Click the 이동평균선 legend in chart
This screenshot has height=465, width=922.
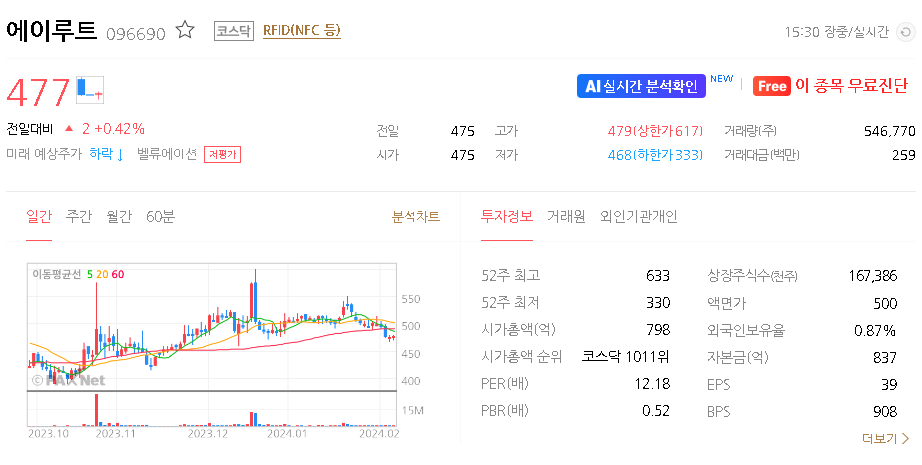click(78, 275)
